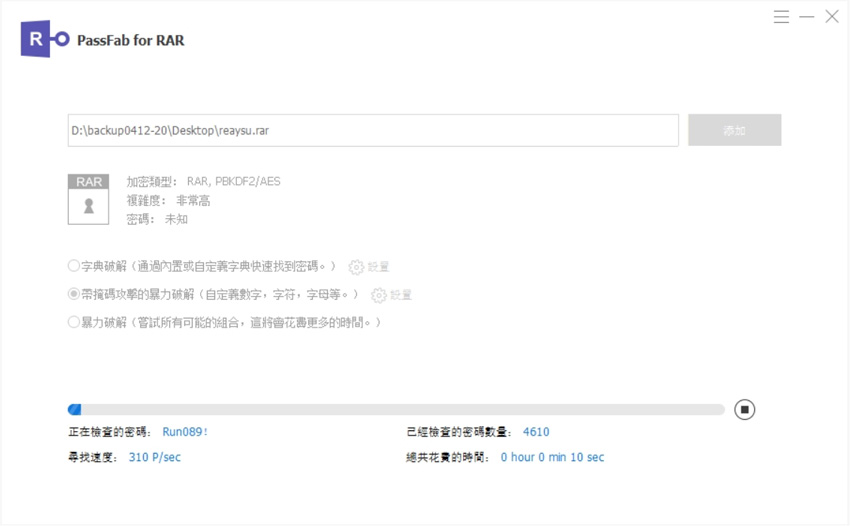The width and height of the screenshot is (850, 526).
Task: Click the encryption type RAR, PBKDF2/AES text
Action: [x=233, y=182]
